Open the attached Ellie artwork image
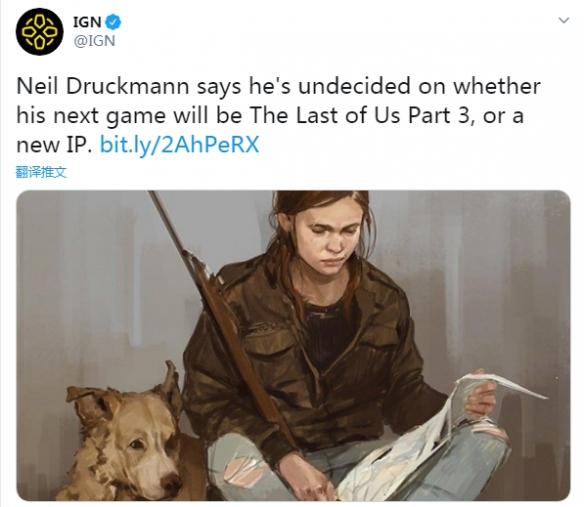The width and height of the screenshot is (584, 507). (x=293, y=345)
